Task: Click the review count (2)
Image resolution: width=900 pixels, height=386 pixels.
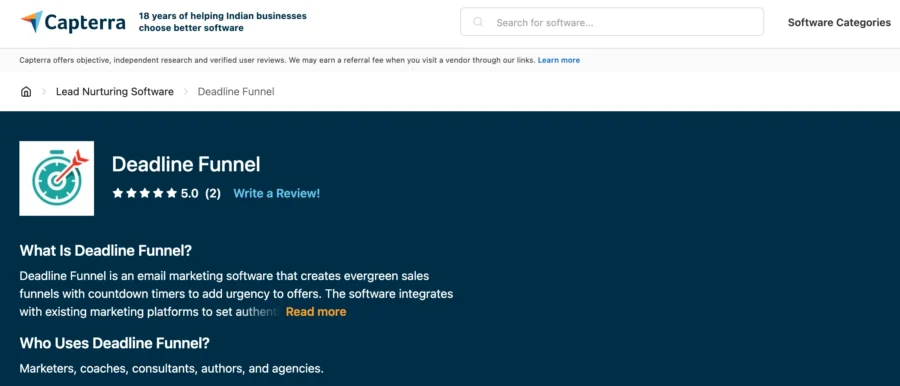Action: (x=213, y=194)
